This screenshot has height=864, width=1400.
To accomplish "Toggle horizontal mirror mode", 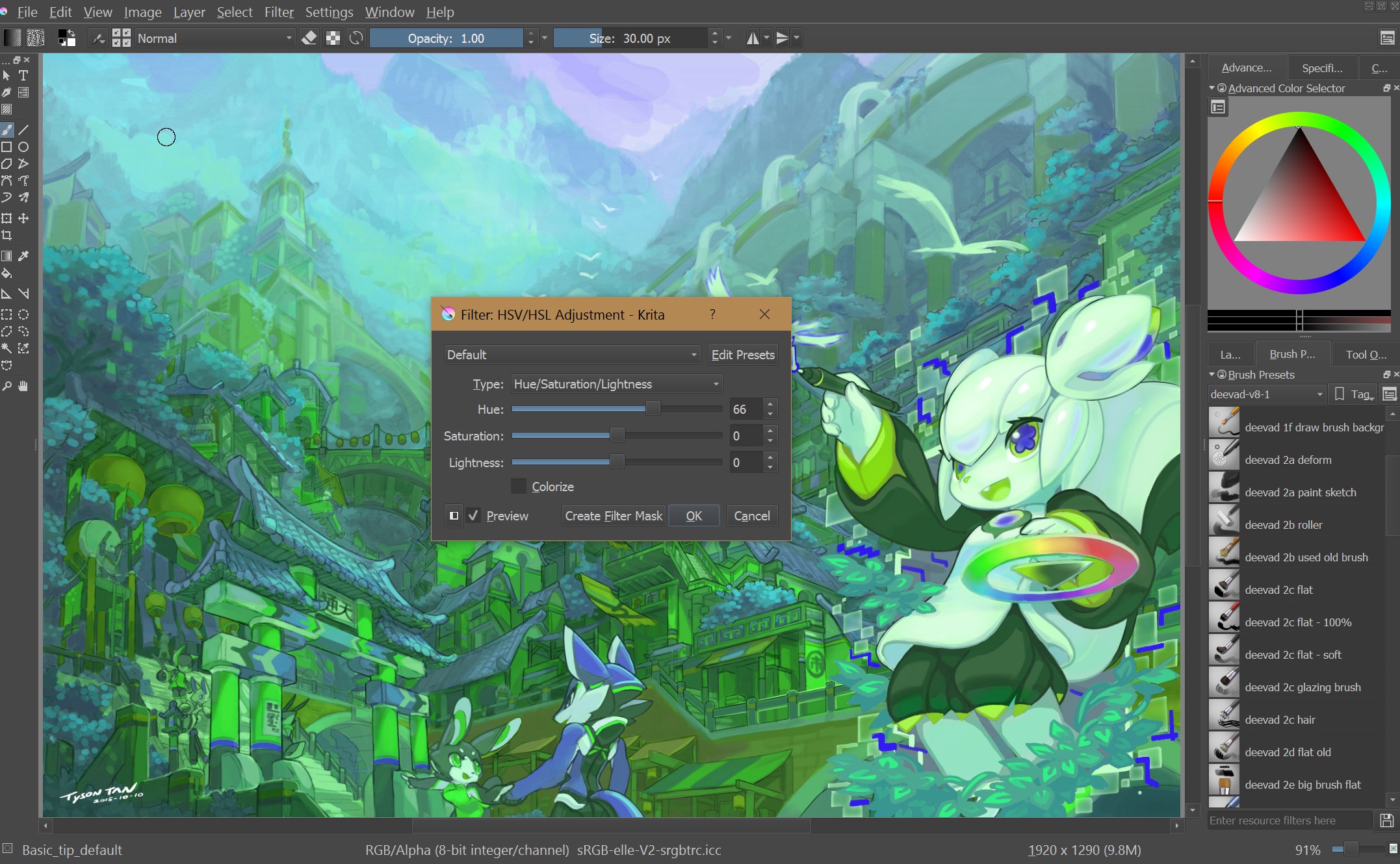I will coord(753,38).
